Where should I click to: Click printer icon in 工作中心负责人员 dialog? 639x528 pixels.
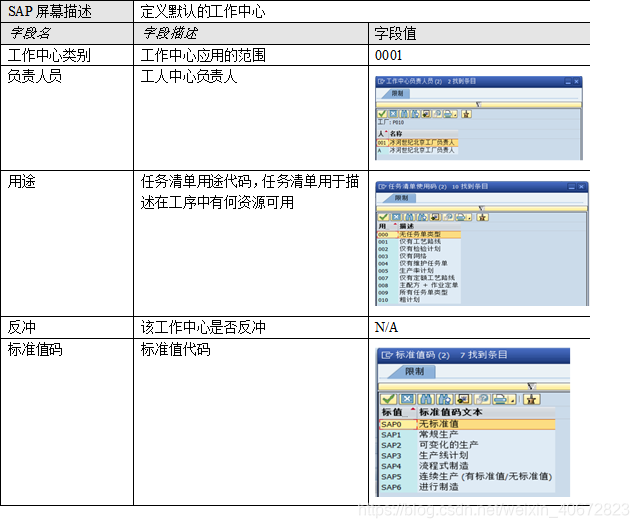[x=447, y=114]
